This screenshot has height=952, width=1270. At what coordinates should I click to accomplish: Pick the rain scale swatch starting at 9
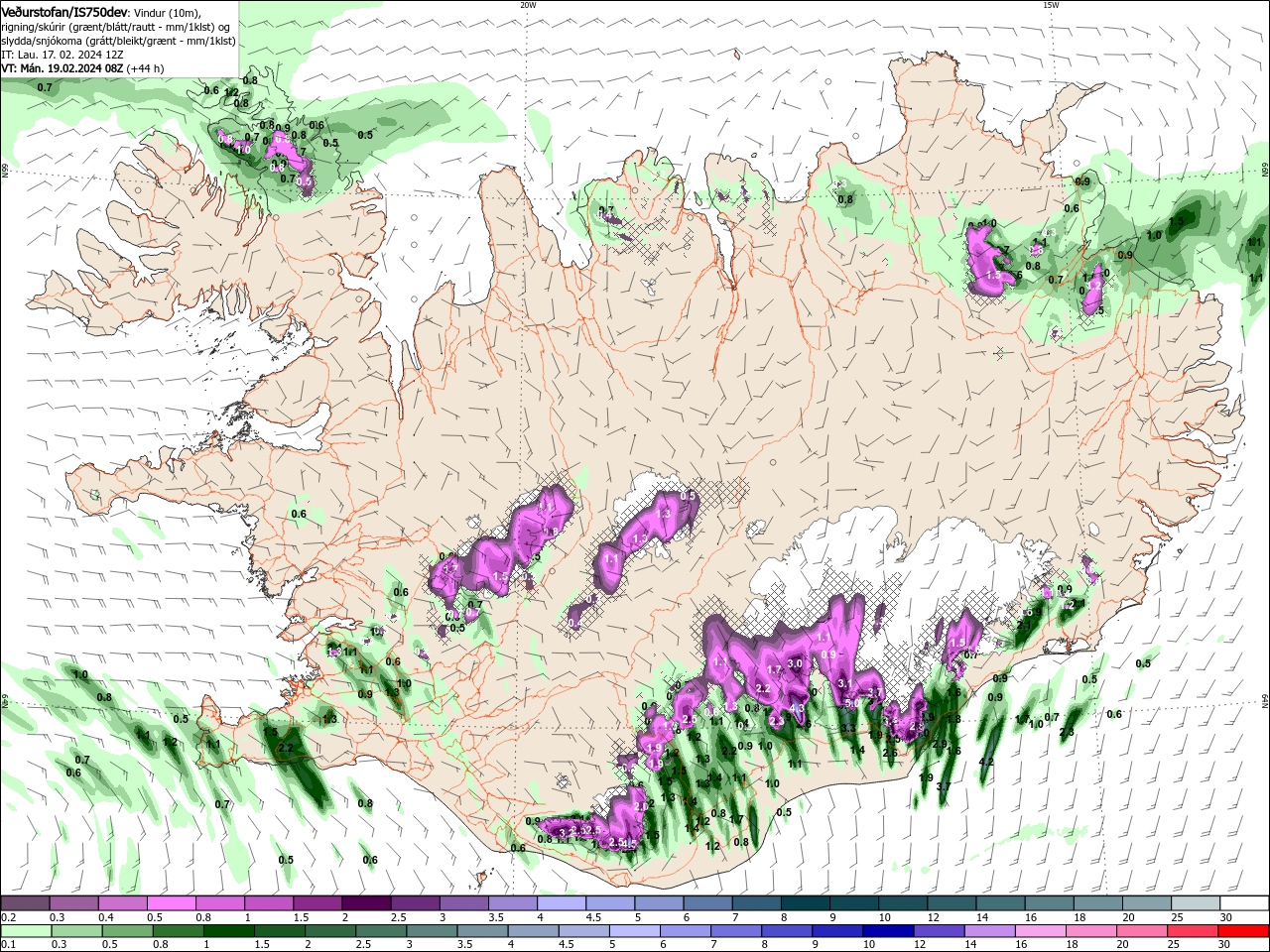[838, 931]
